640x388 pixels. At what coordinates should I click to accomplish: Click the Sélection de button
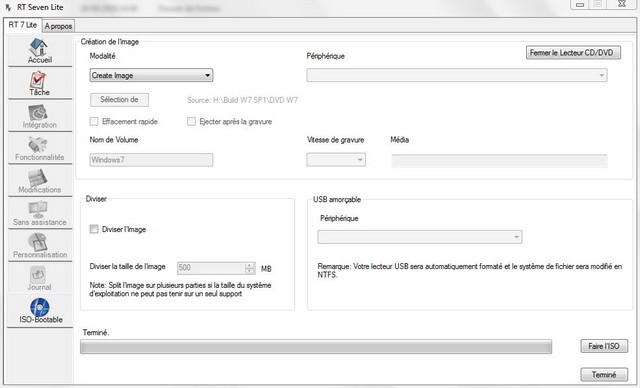pyautogui.click(x=119, y=100)
